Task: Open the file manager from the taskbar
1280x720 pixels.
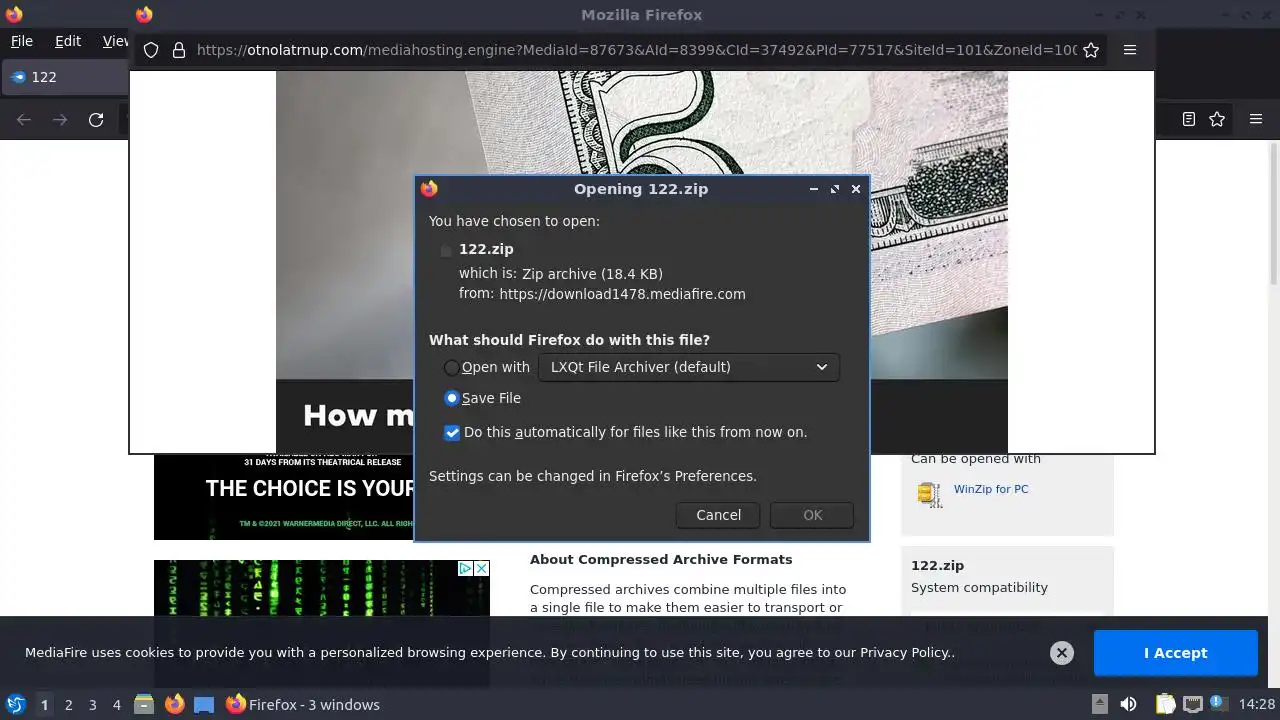Action: (x=144, y=705)
